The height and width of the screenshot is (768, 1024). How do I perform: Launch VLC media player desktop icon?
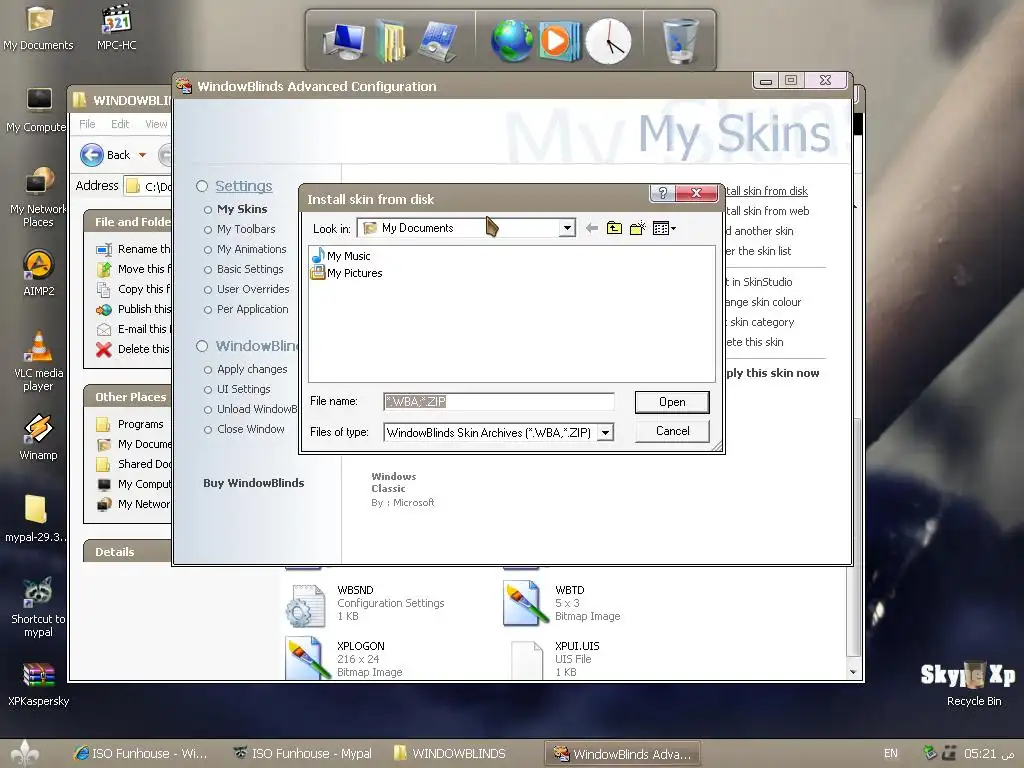pos(39,361)
